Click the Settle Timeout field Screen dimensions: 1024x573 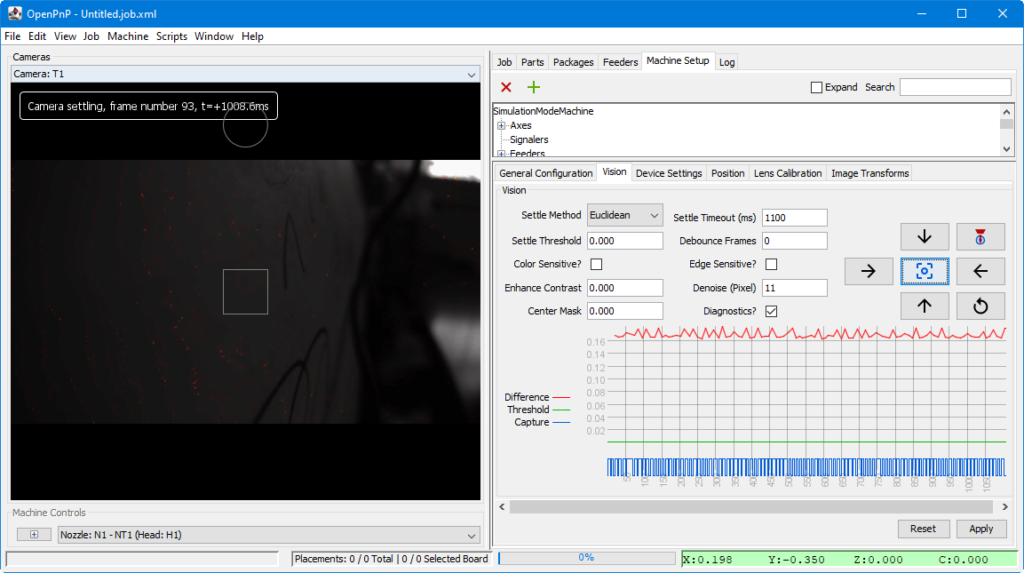click(794, 218)
